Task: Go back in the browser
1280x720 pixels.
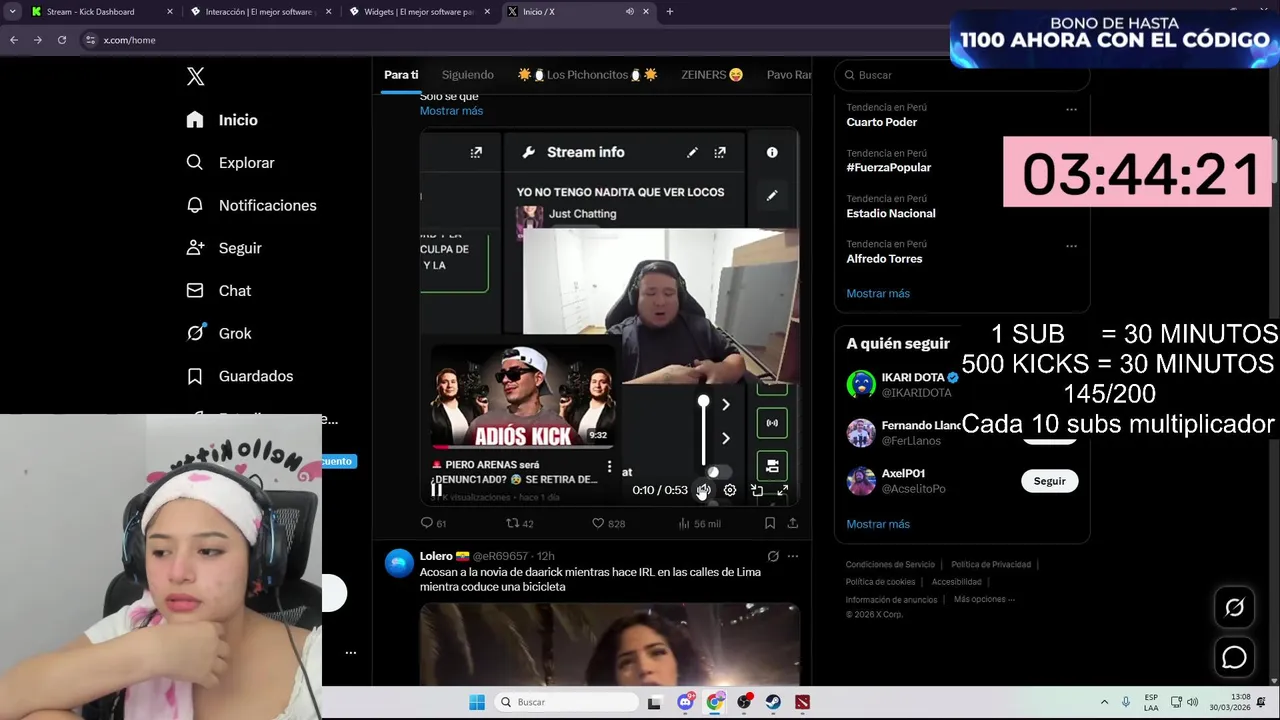Action: click(14, 40)
